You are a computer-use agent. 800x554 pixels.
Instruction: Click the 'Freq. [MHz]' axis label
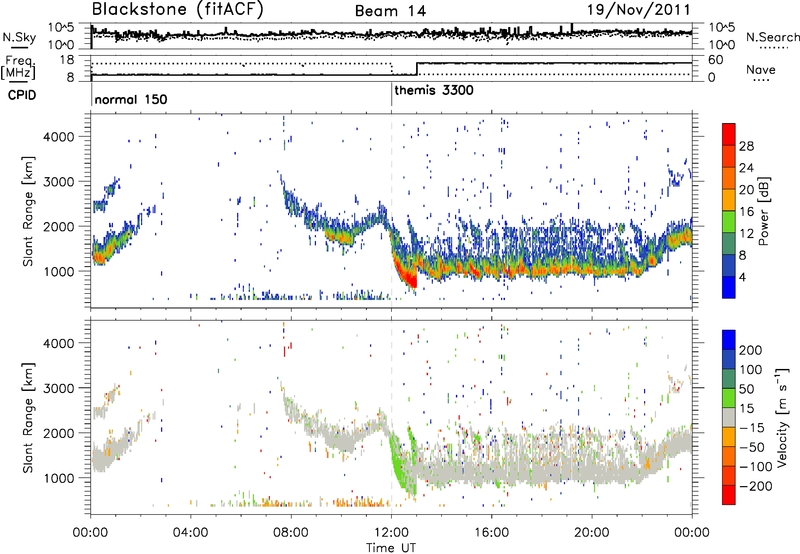click(x=20, y=67)
